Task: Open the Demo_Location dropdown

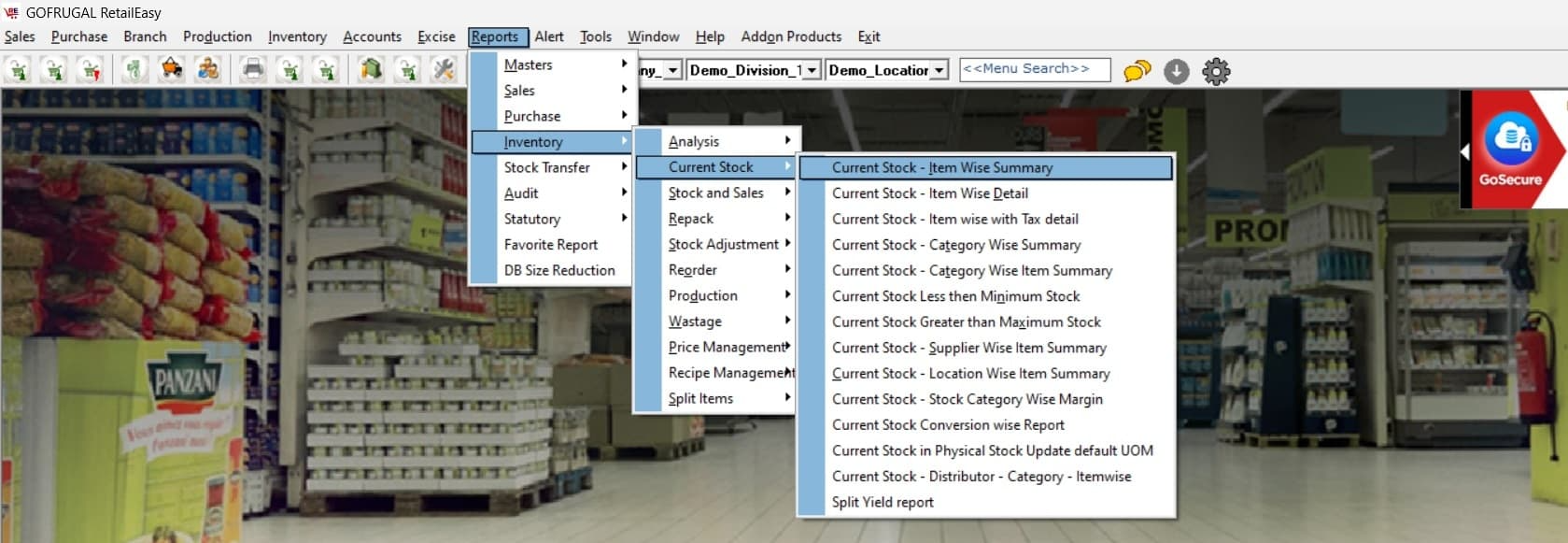Action: [x=939, y=70]
